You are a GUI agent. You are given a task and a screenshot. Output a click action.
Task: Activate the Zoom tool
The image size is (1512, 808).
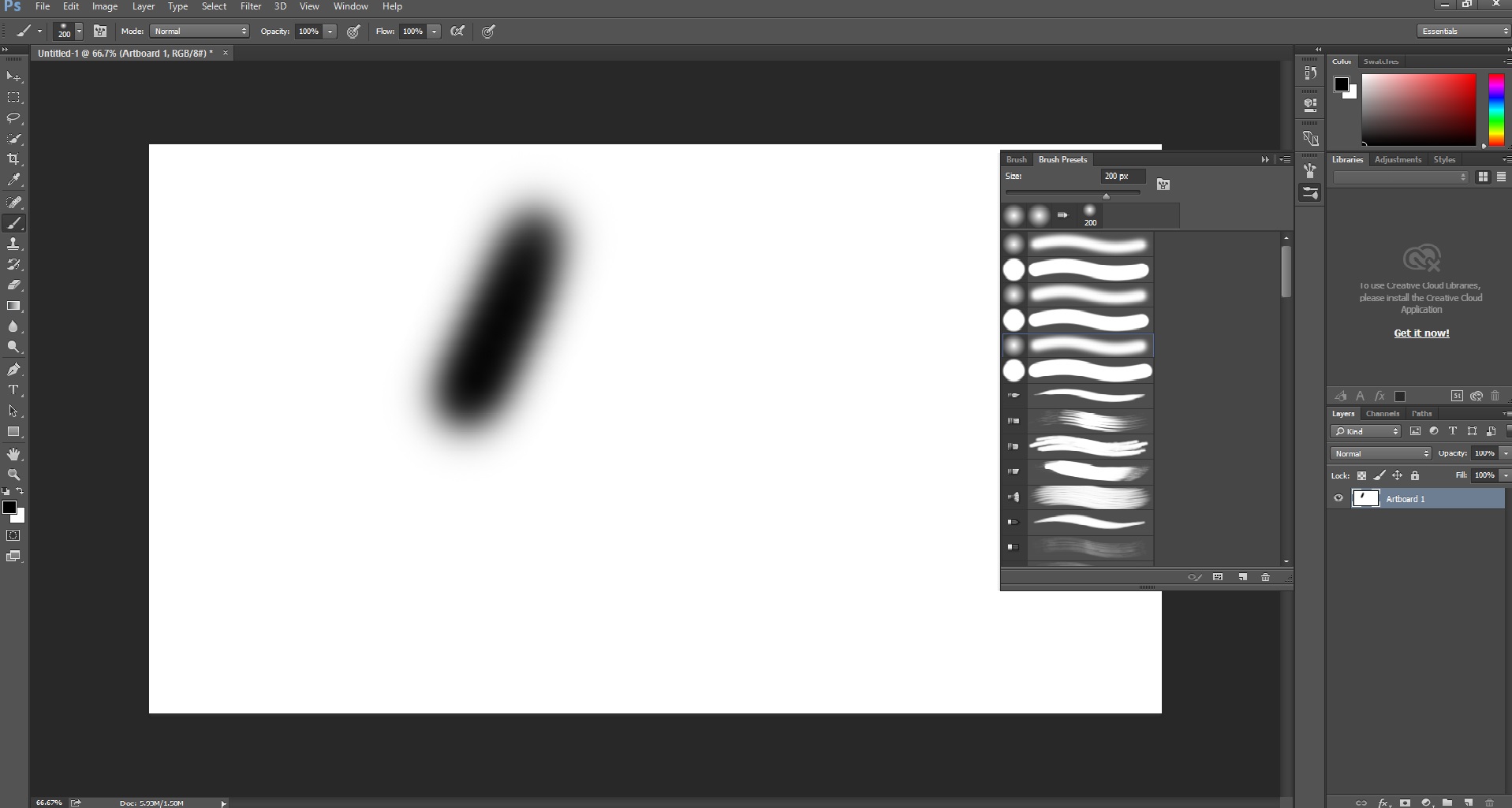(13, 475)
